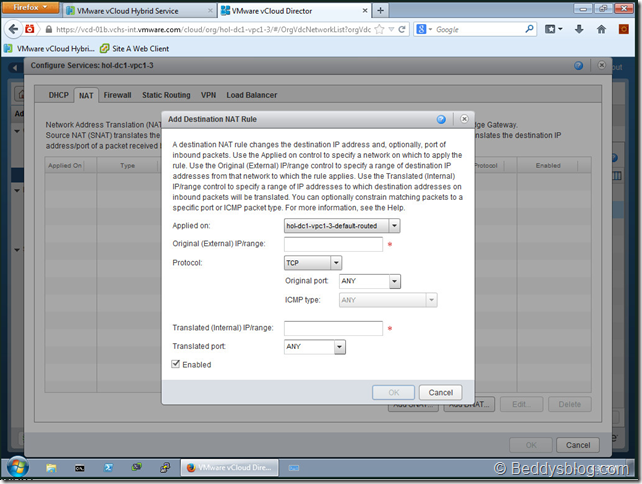Open help in Add Destination NAT Rule dialog

pos(441,119)
